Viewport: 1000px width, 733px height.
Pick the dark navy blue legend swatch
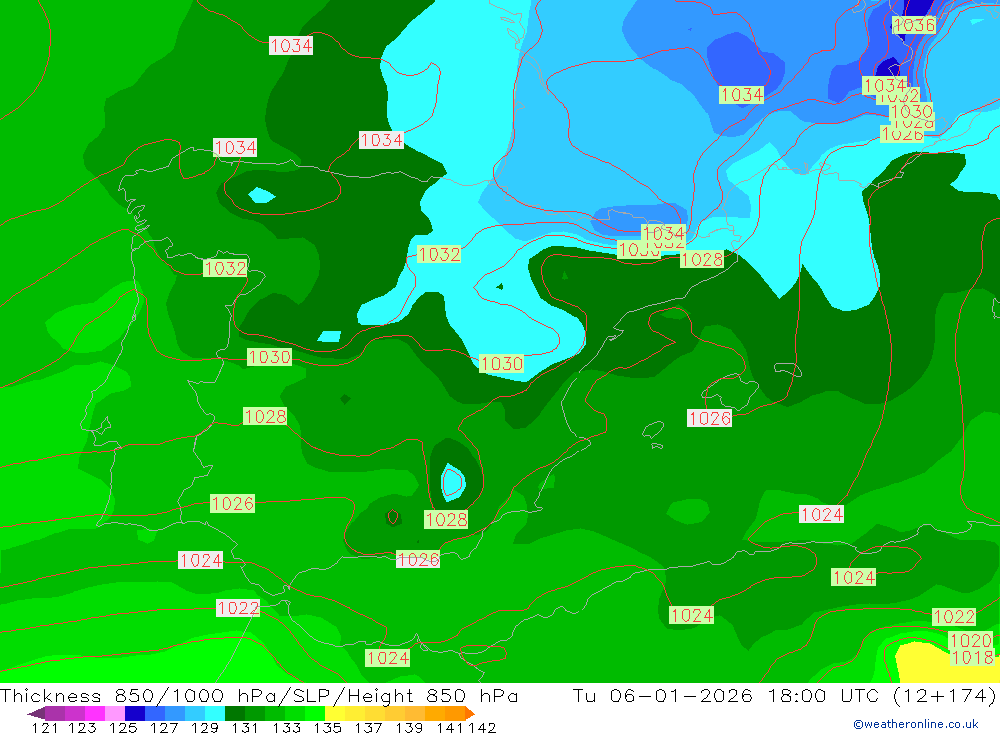click(135, 713)
